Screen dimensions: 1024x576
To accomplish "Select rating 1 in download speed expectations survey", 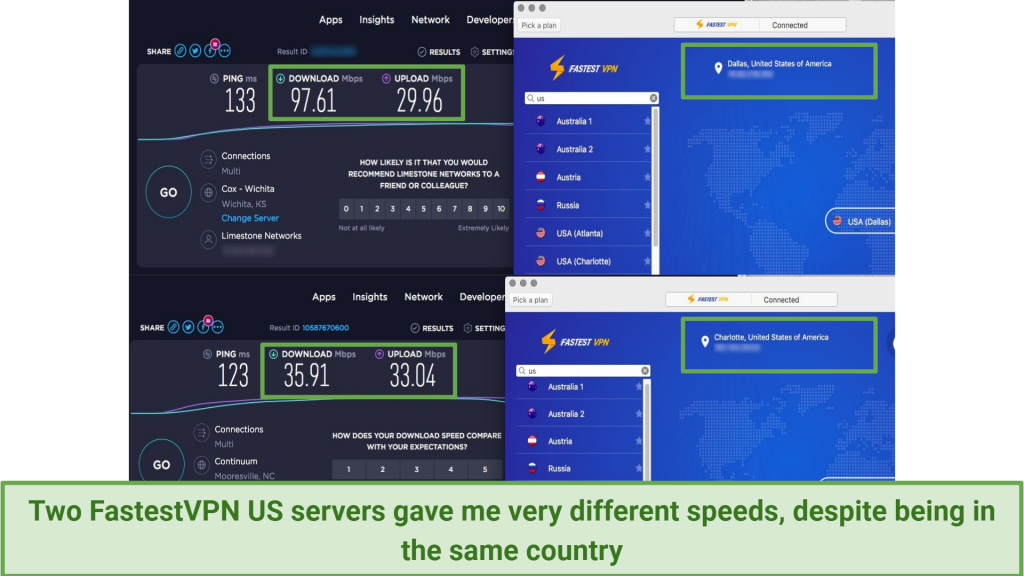I will [349, 469].
